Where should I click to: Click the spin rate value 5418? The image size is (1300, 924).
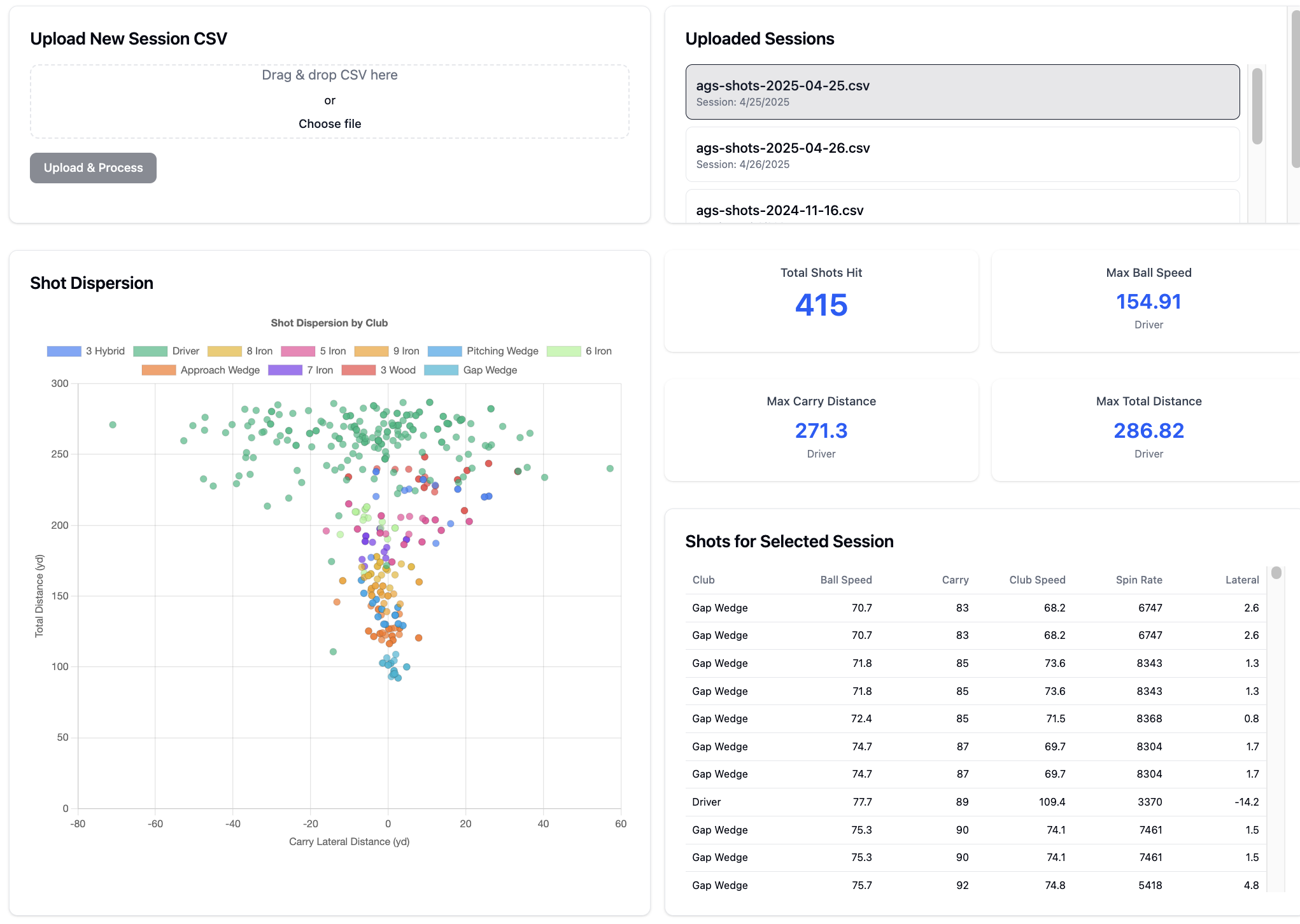(x=1150, y=885)
